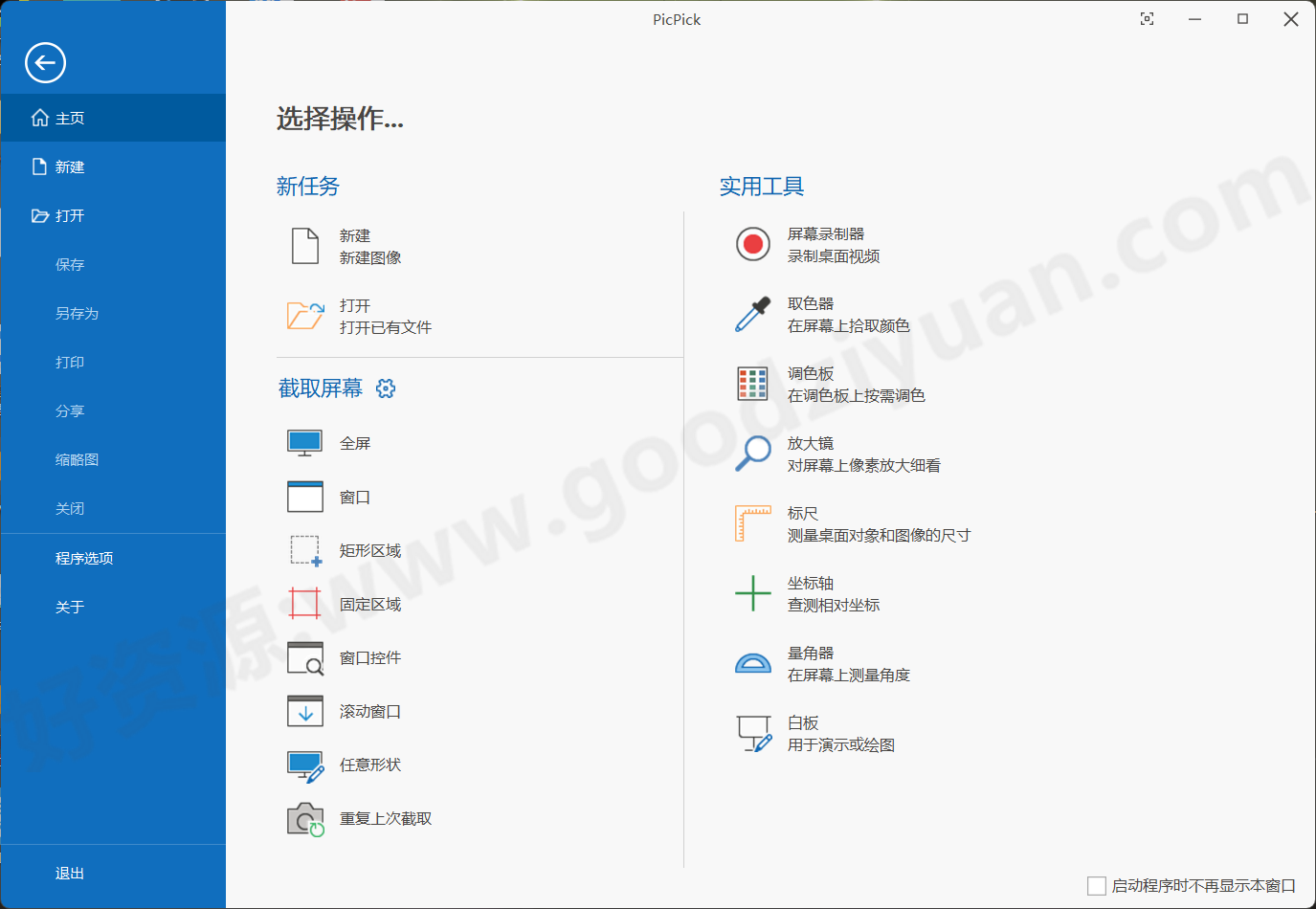
Task: Select 窗口控件 window control capture
Action: pos(304,657)
